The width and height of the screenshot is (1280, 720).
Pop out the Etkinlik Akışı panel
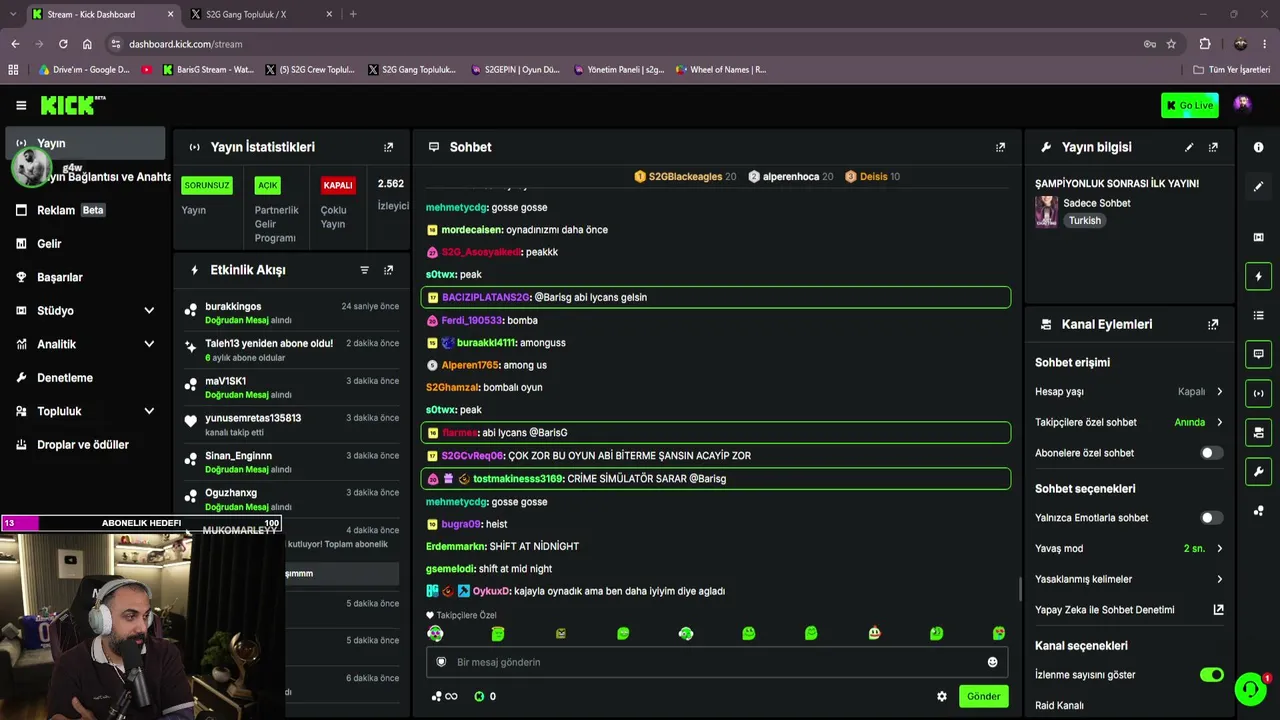pos(389,270)
